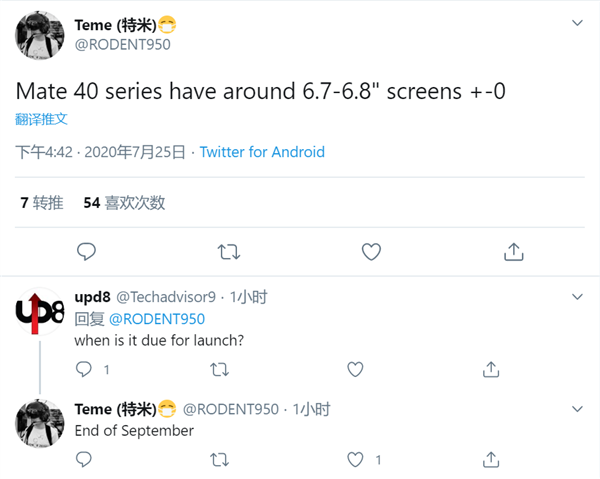600x479 pixels.
Task: Open Teme's profile avatar on main tweet
Action: click(x=40, y=36)
